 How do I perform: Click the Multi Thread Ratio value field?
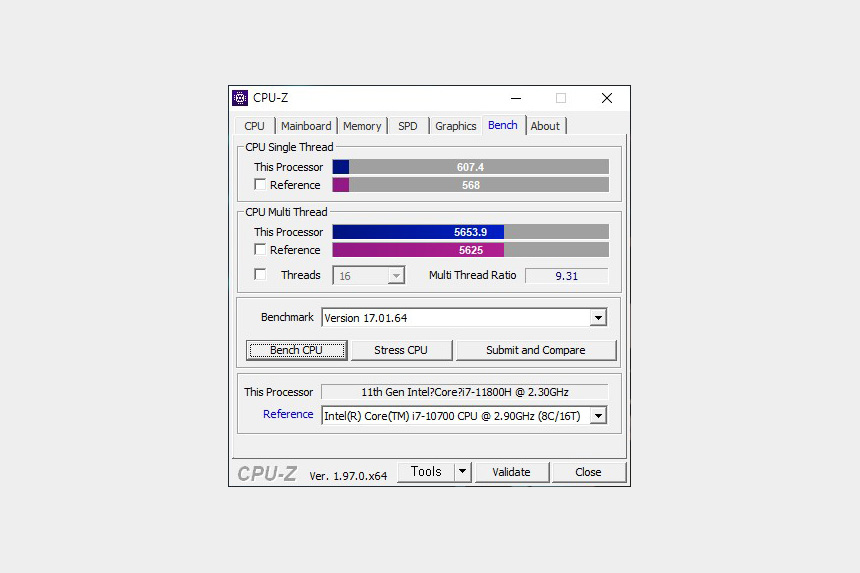(x=567, y=276)
